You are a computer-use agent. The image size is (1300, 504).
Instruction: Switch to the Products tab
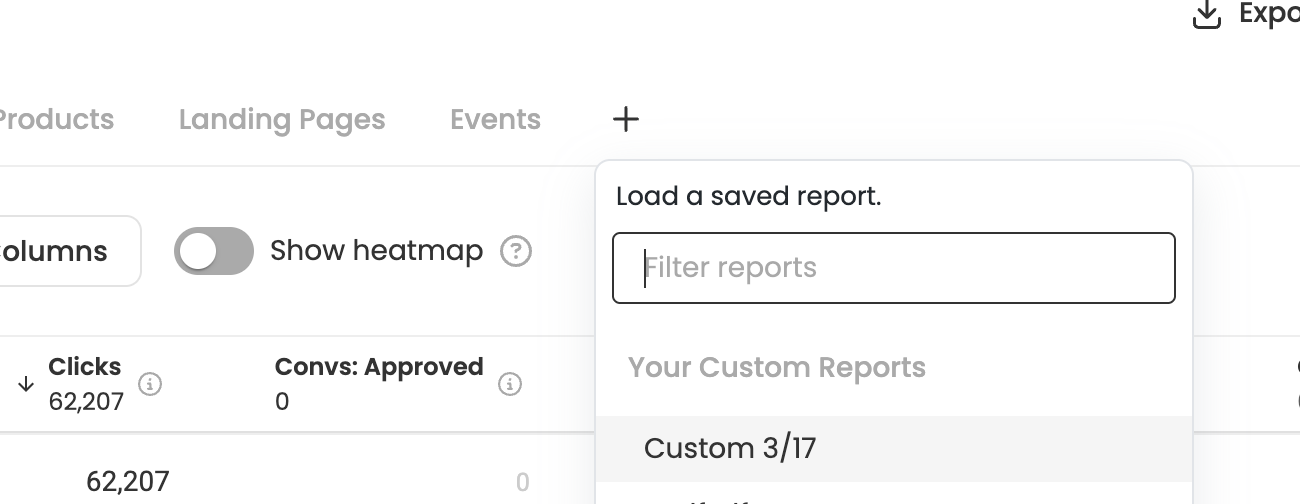pyautogui.click(x=55, y=119)
